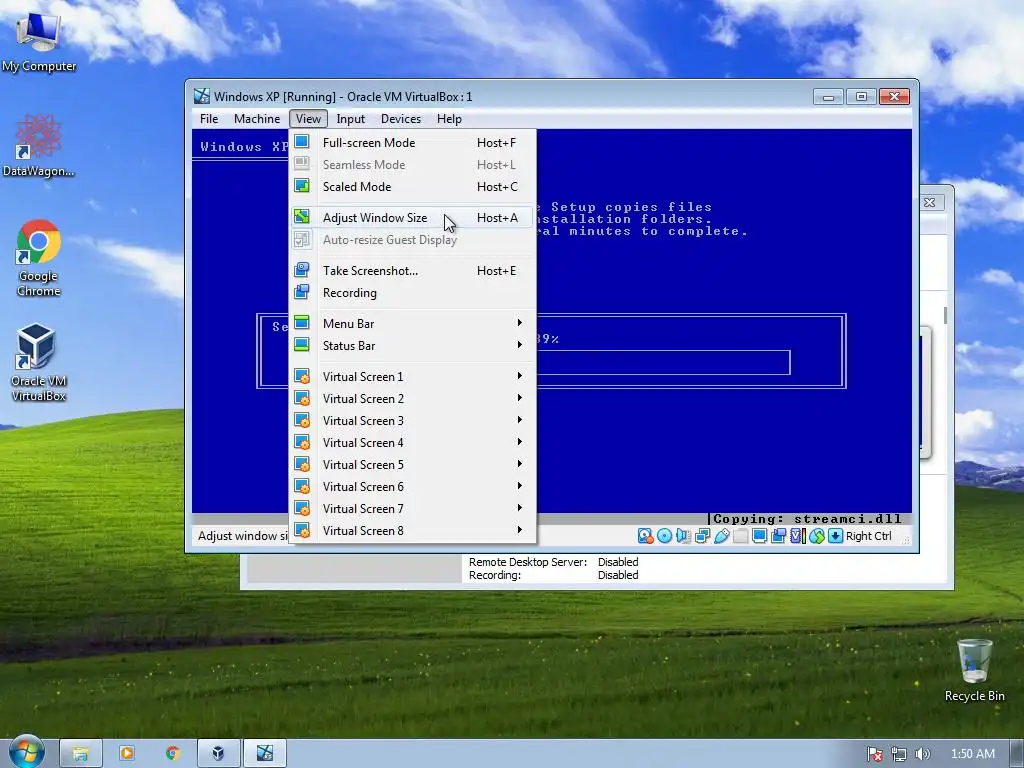This screenshot has height=768, width=1024.
Task: Click the Copying: streamci.dll status text
Action: [807, 519]
